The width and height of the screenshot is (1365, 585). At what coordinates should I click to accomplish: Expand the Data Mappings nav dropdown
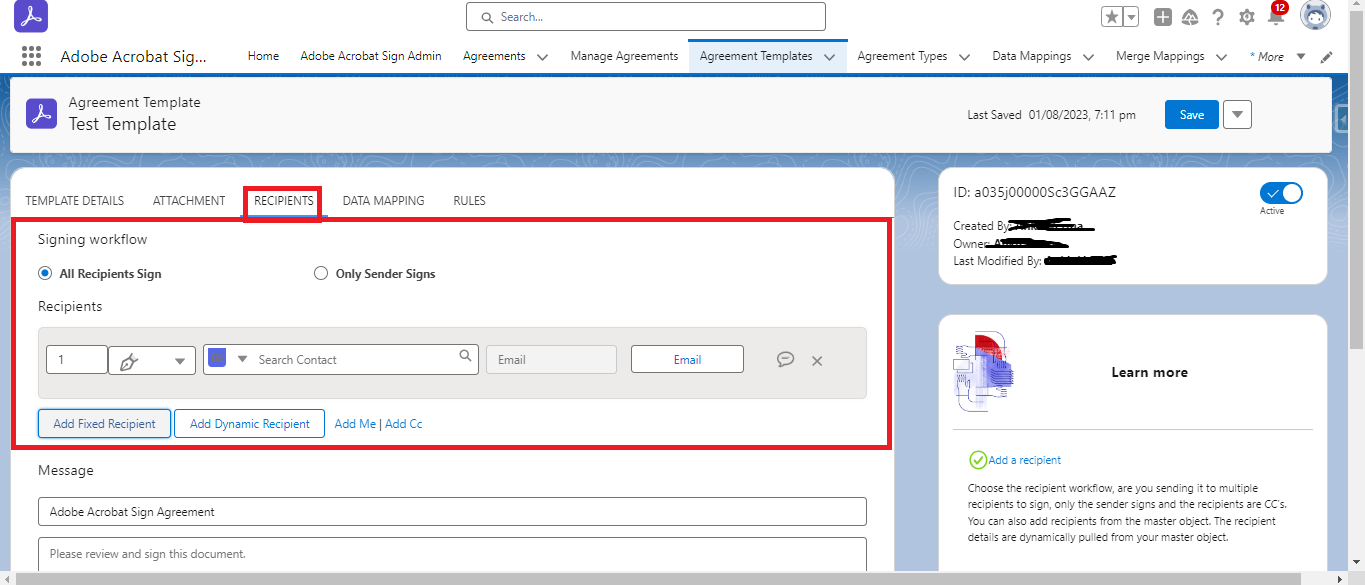(1088, 57)
